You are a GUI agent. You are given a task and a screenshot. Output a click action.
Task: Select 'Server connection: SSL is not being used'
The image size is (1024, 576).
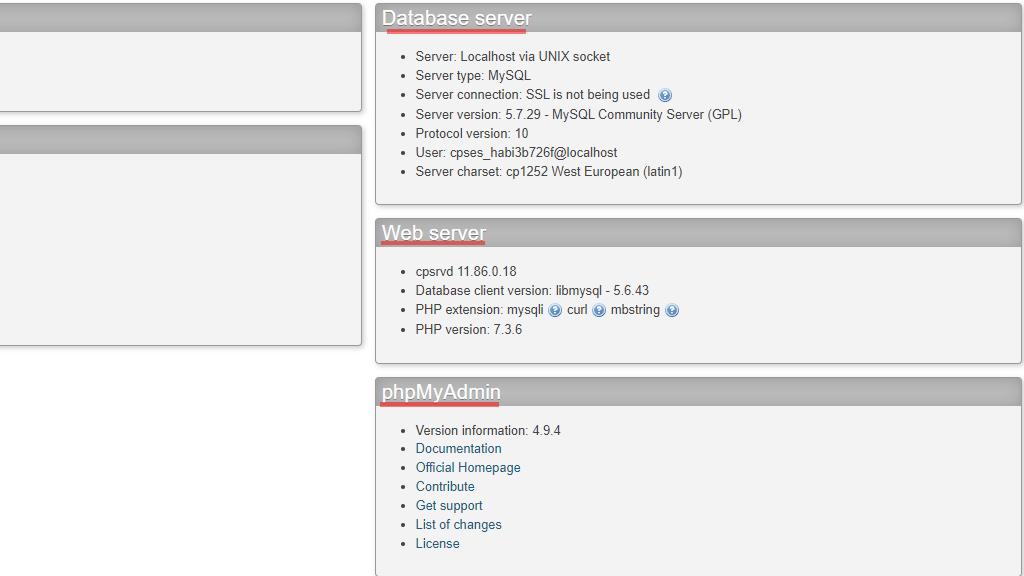(x=533, y=95)
